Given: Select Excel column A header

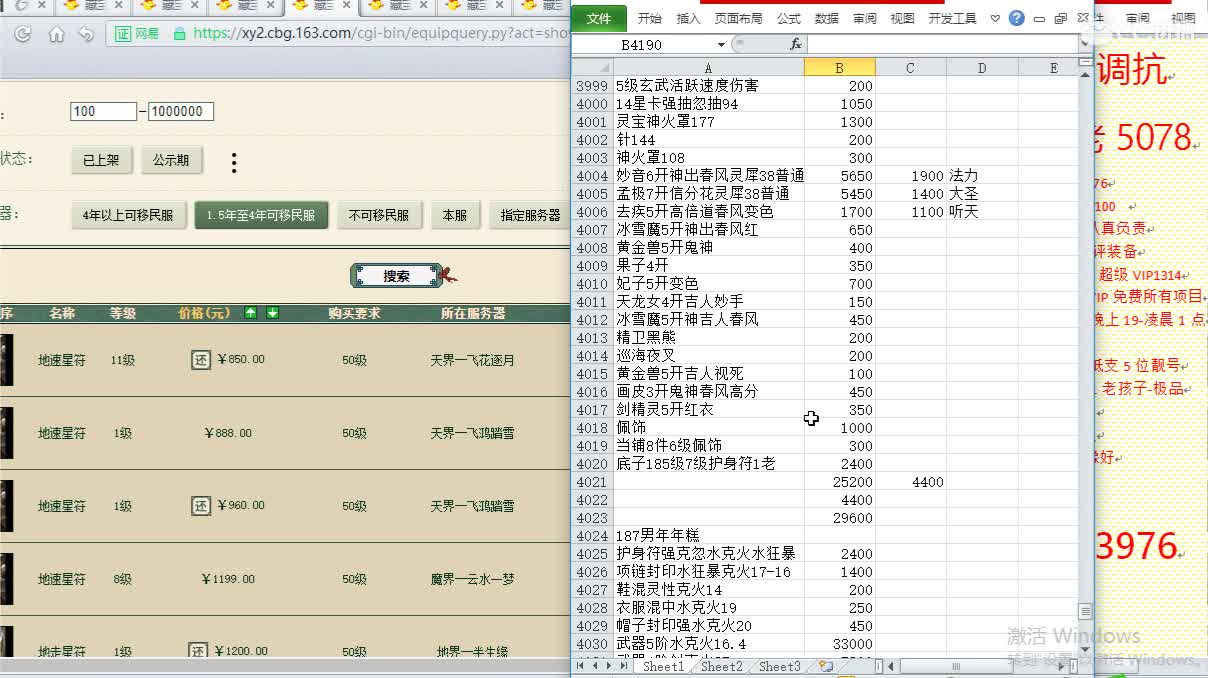Looking at the screenshot, I should point(709,67).
